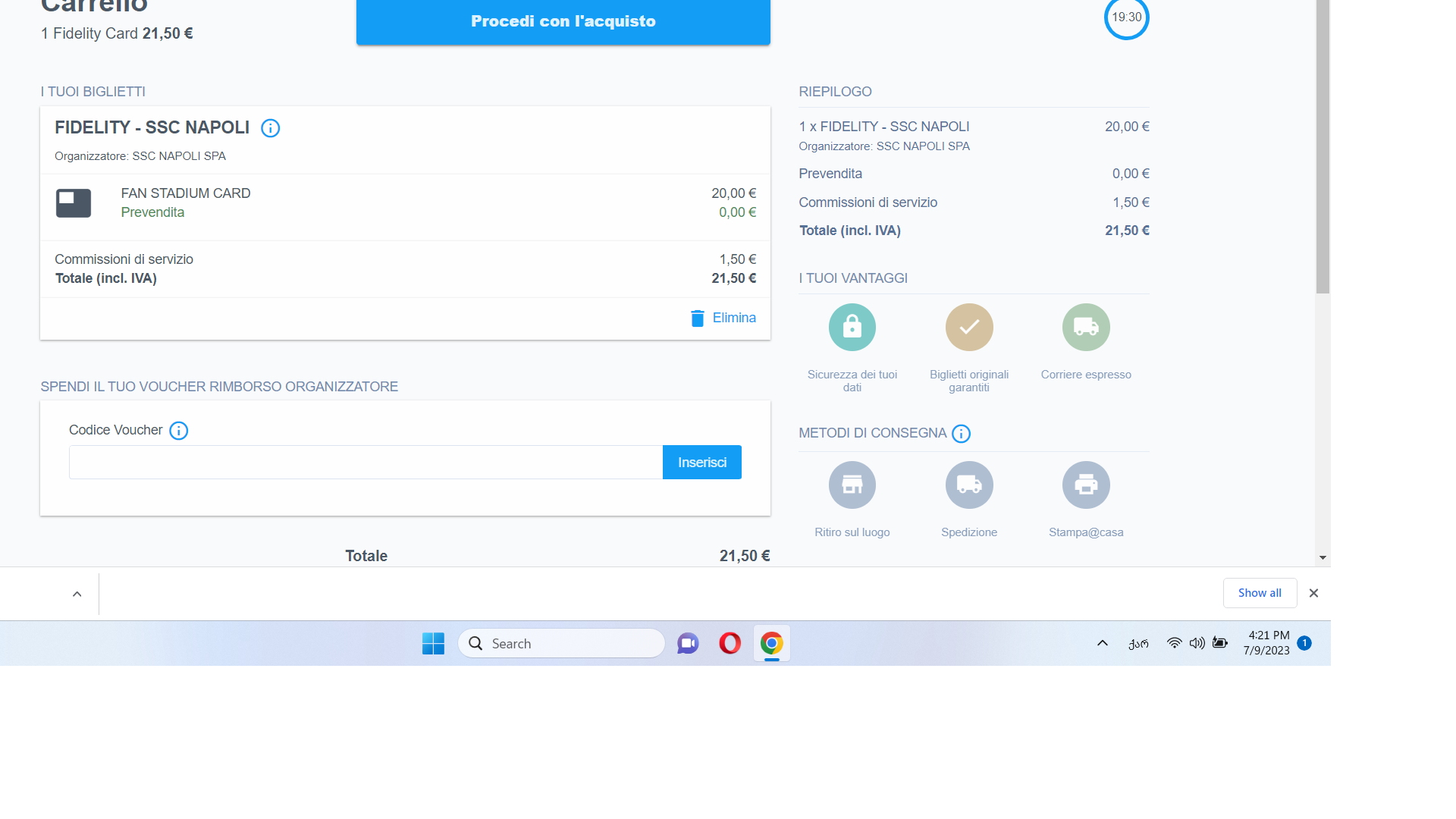The height and width of the screenshot is (819, 1456).
Task: Click the countdown timer showing 19:30
Action: 1127,17
